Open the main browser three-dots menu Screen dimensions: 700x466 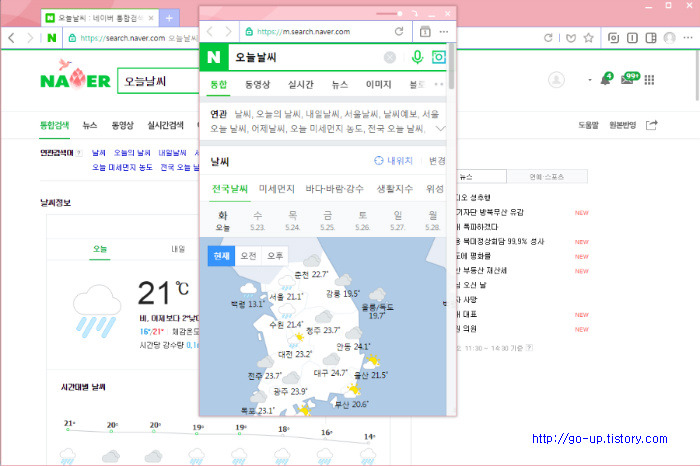click(x=688, y=38)
